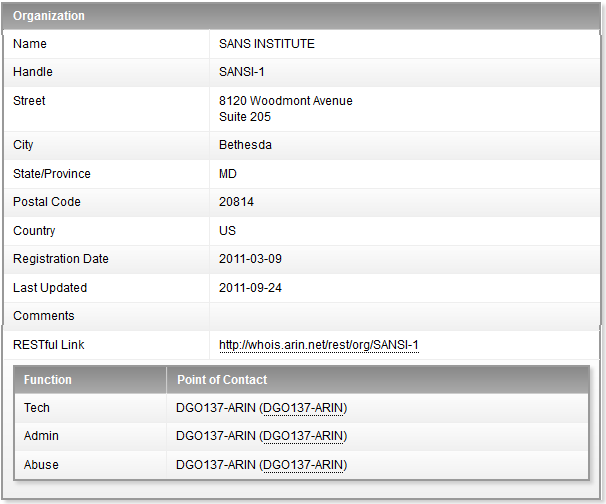
Task: Click the 'City' field label
Action: [x=23, y=145]
